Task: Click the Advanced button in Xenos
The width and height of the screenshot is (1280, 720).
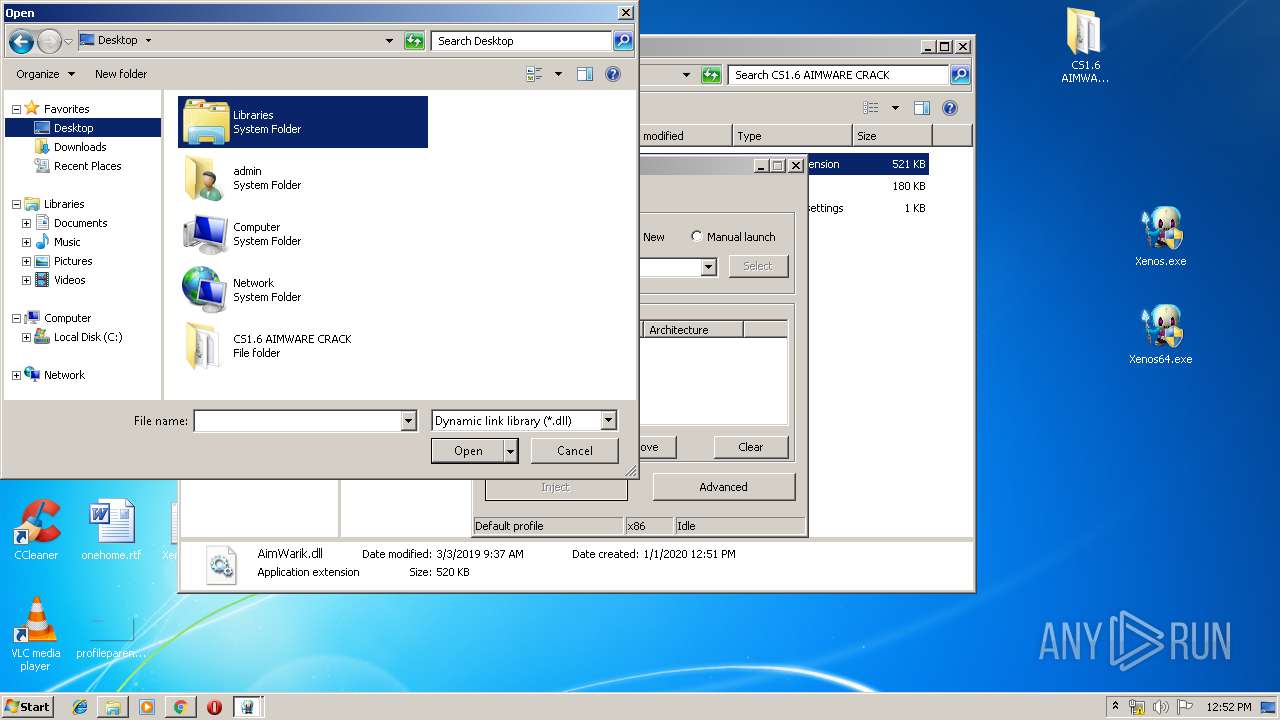Action: 723,487
